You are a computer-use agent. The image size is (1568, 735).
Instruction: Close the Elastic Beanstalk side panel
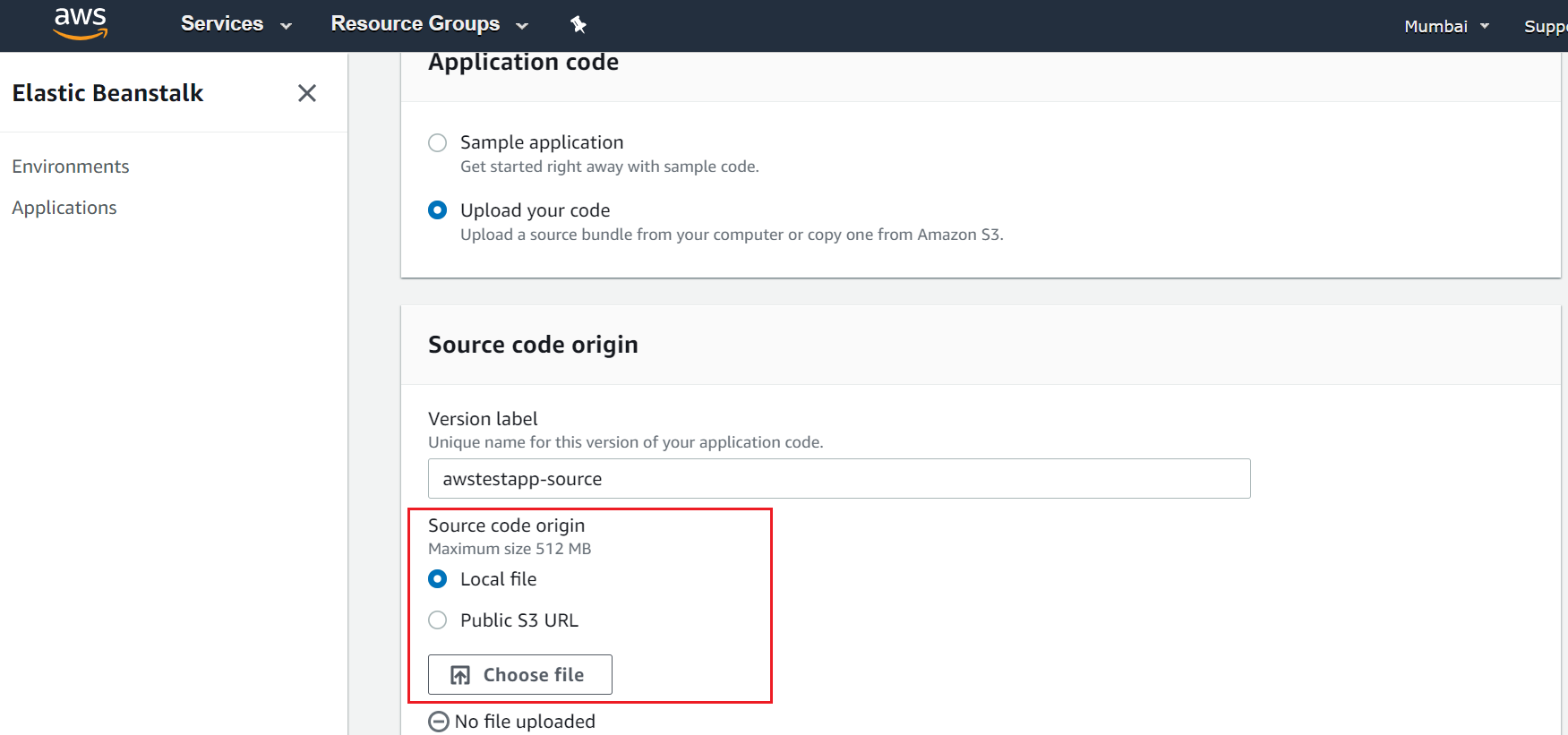pos(307,93)
